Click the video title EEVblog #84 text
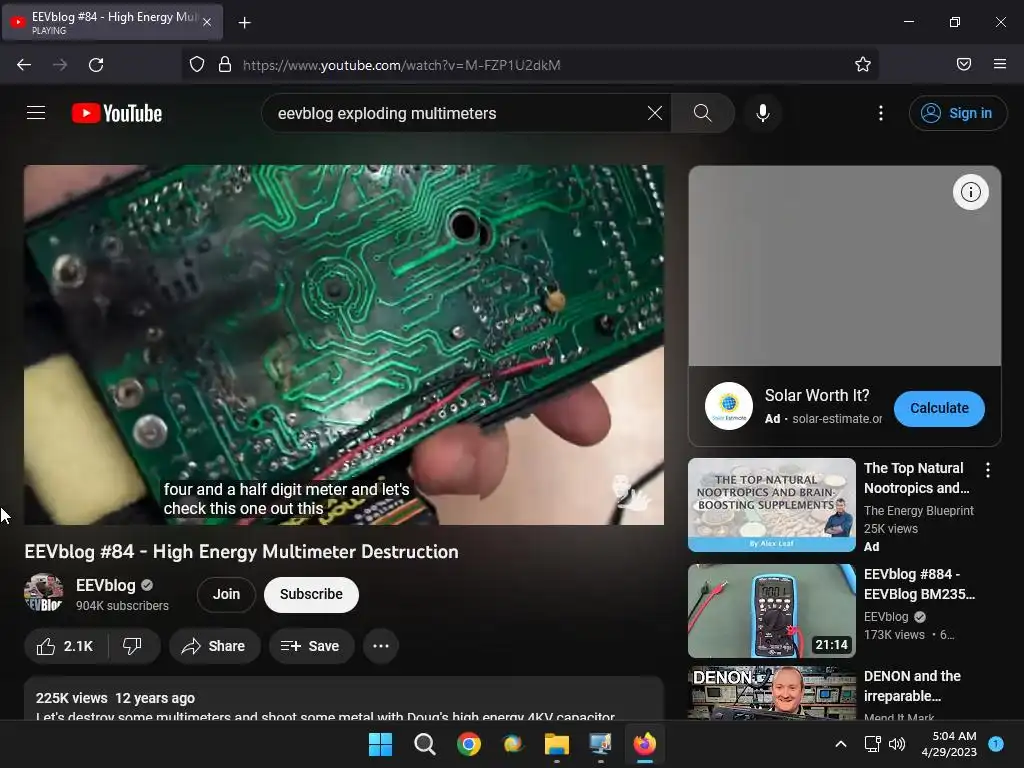The width and height of the screenshot is (1024, 768). (x=241, y=552)
